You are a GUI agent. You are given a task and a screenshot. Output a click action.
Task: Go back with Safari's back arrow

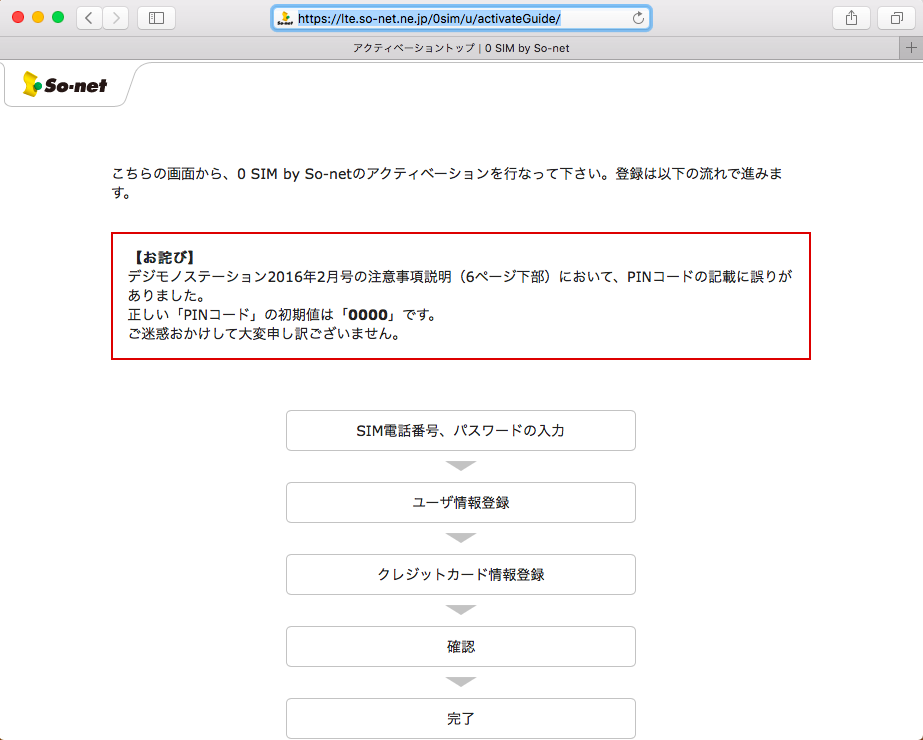point(89,18)
